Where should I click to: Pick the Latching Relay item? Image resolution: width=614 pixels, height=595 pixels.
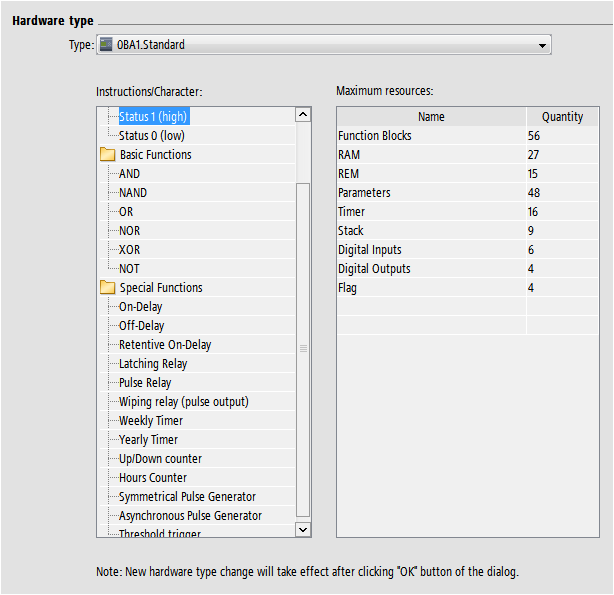click(x=153, y=364)
